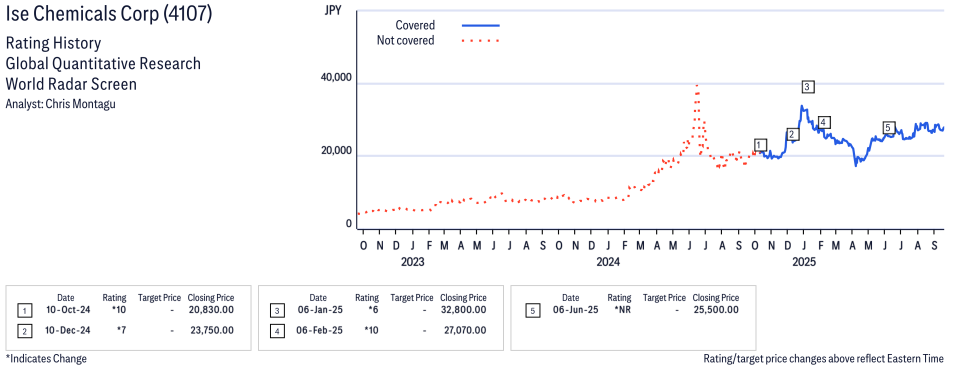Click Analyst: Chris Montagu line
Screen dimensions: 955x365
click(60, 104)
